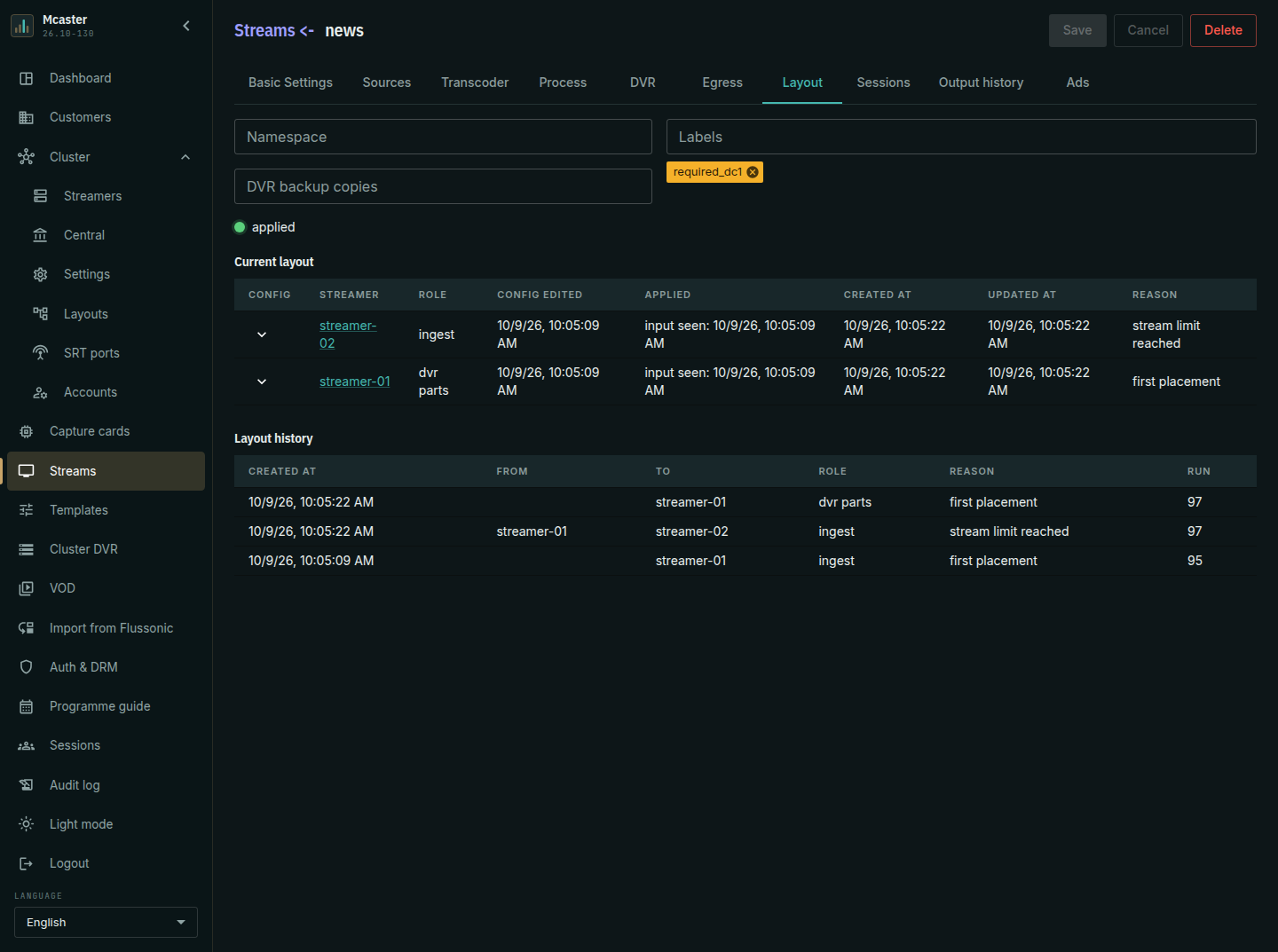Open the streamer-01 link in Current layout

click(x=355, y=382)
